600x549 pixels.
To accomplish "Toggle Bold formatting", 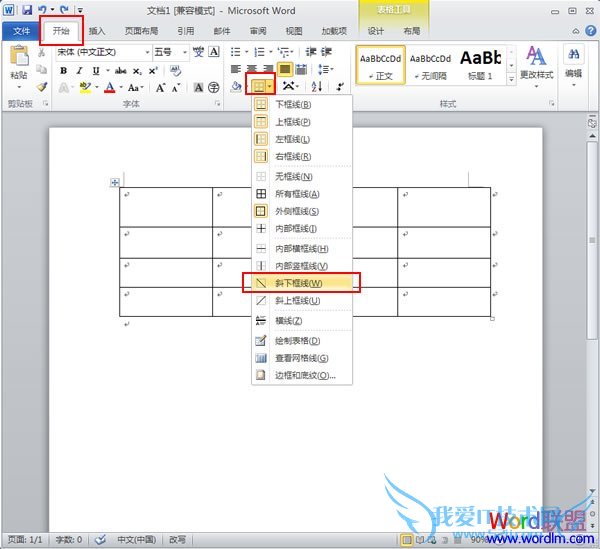I will (64, 71).
